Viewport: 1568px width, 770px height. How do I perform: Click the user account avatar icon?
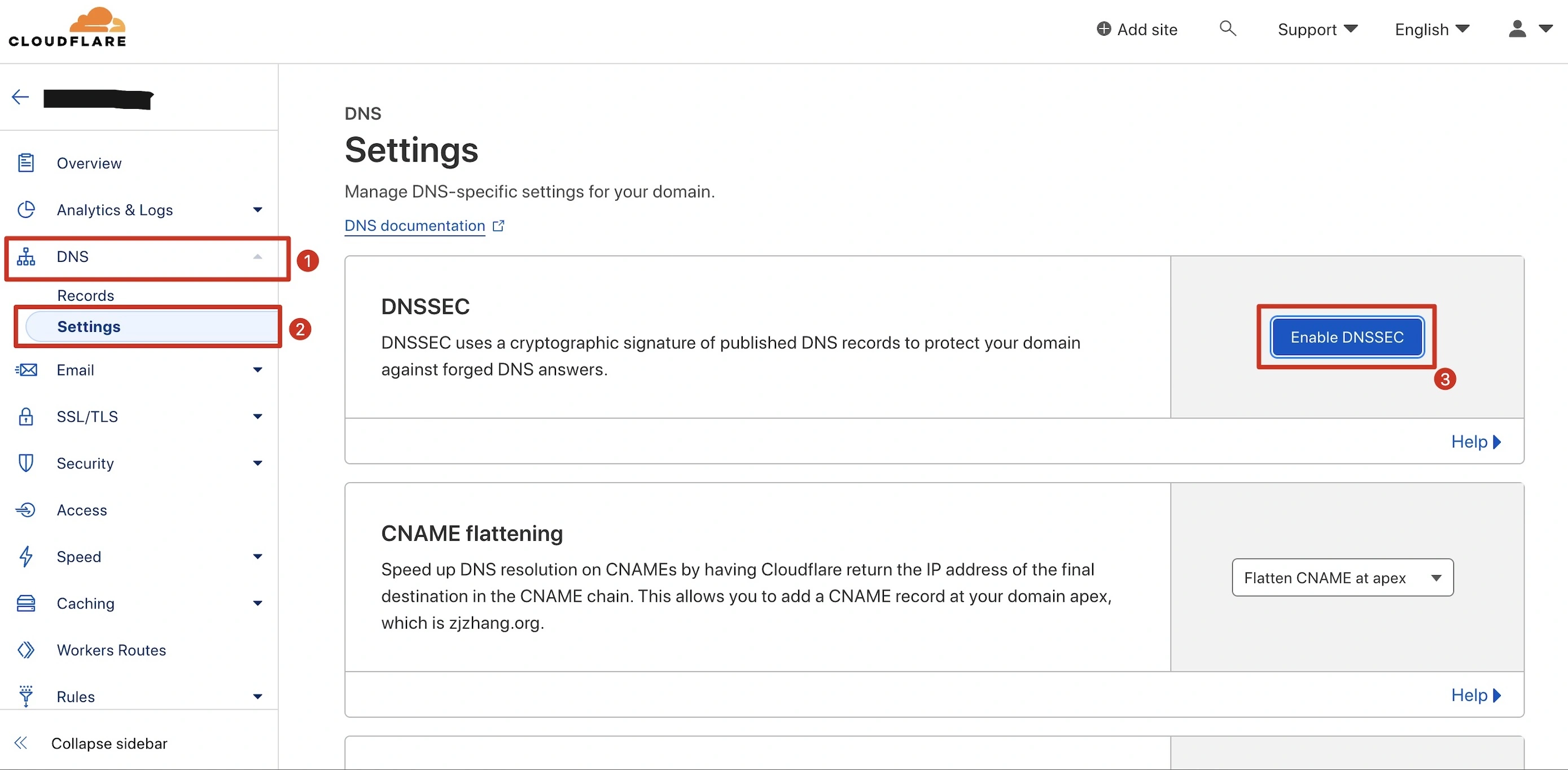[x=1517, y=29]
